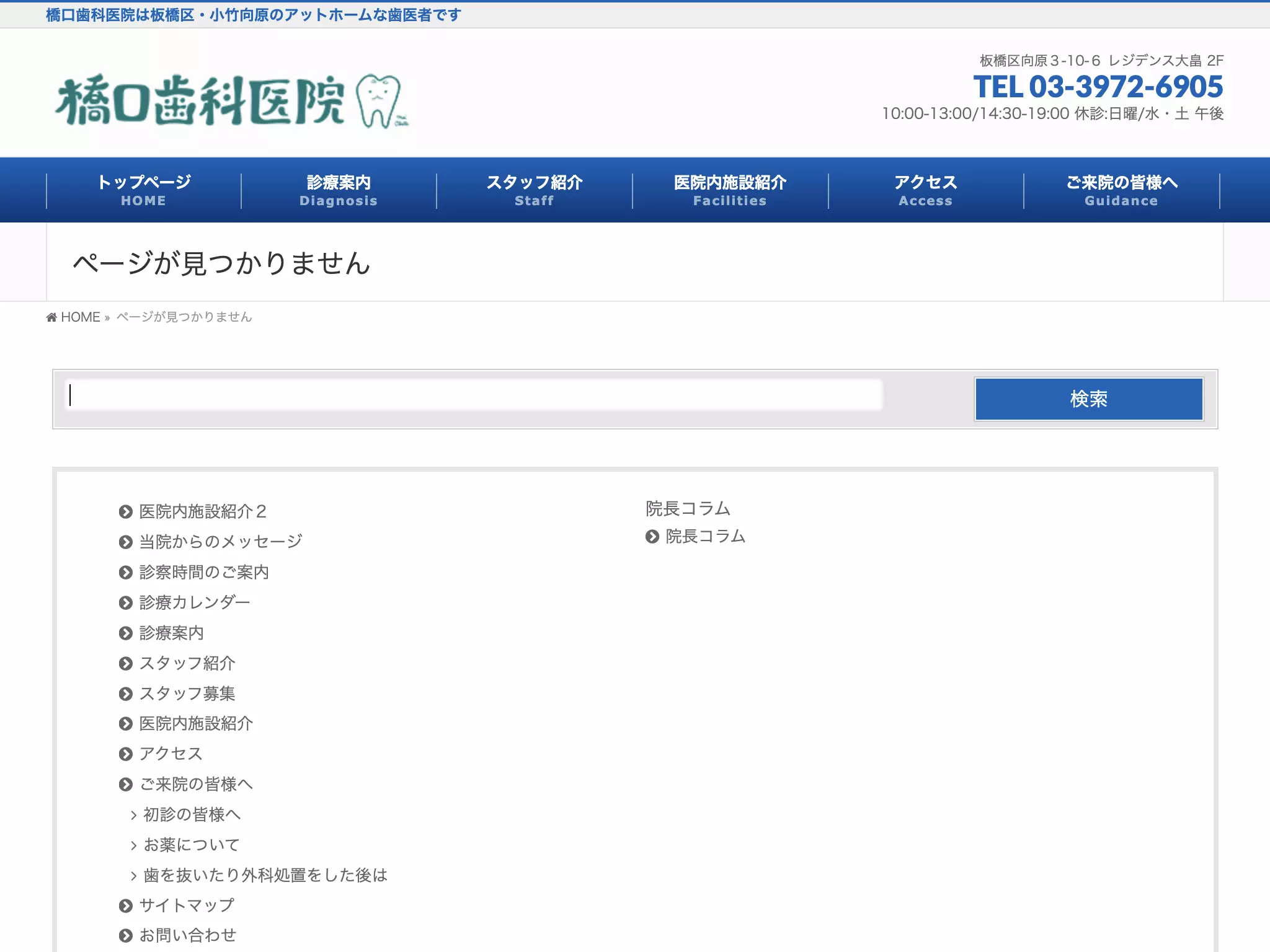Call the TEL 03-3972-6905 phone number
Image resolution: width=1270 pixels, height=952 pixels.
(1098, 87)
